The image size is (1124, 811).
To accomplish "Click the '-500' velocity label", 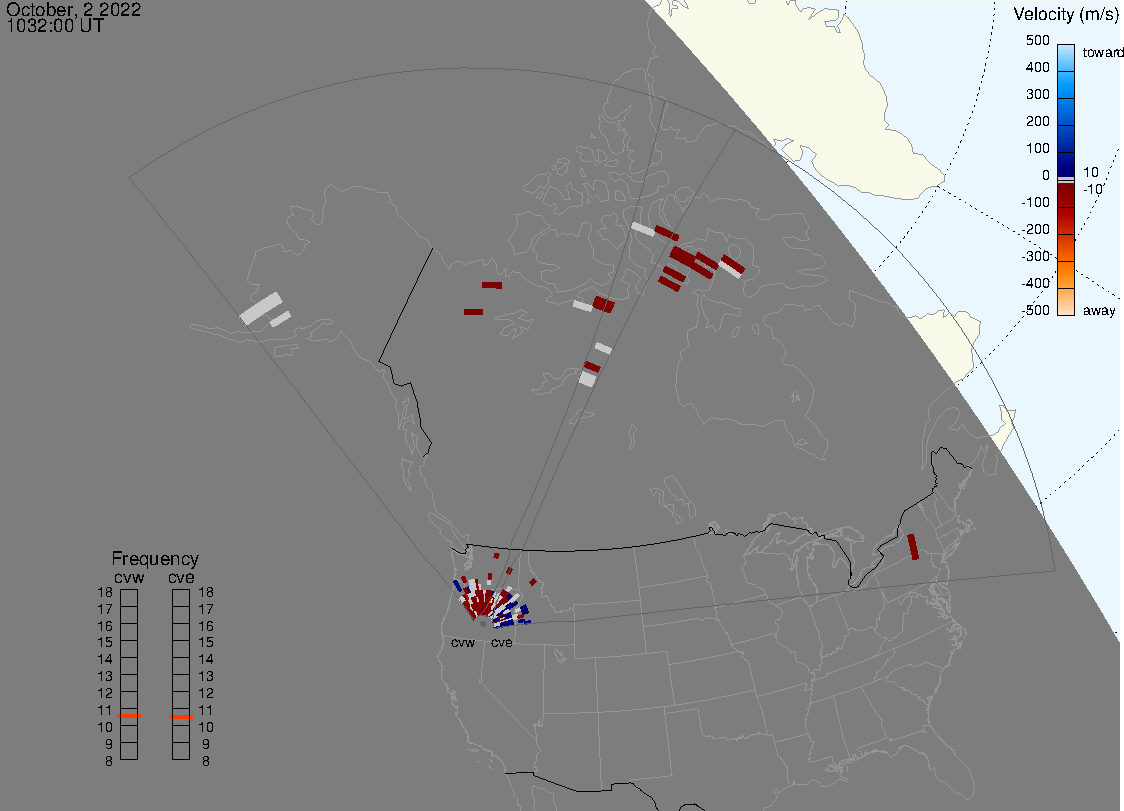I will click(x=1035, y=310).
